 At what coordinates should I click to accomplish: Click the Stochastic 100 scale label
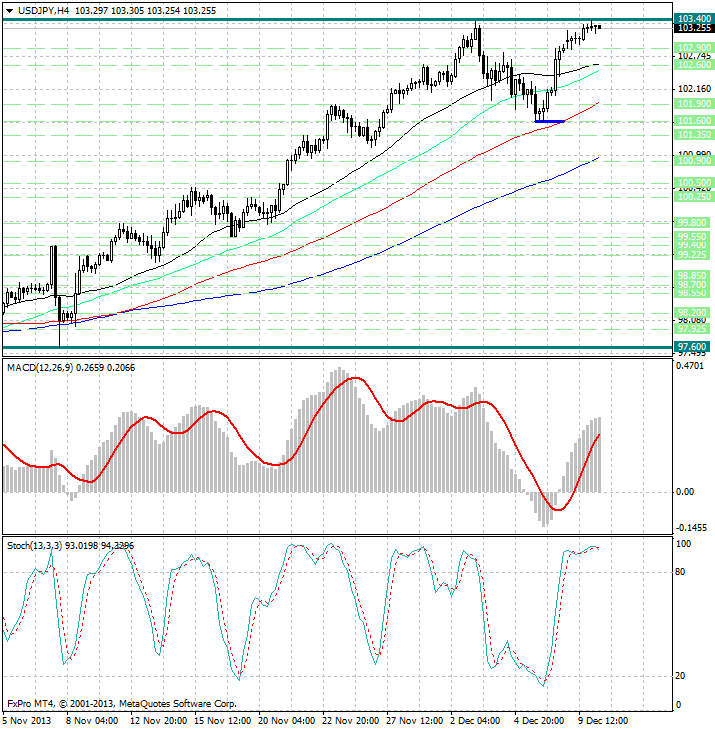(683, 544)
